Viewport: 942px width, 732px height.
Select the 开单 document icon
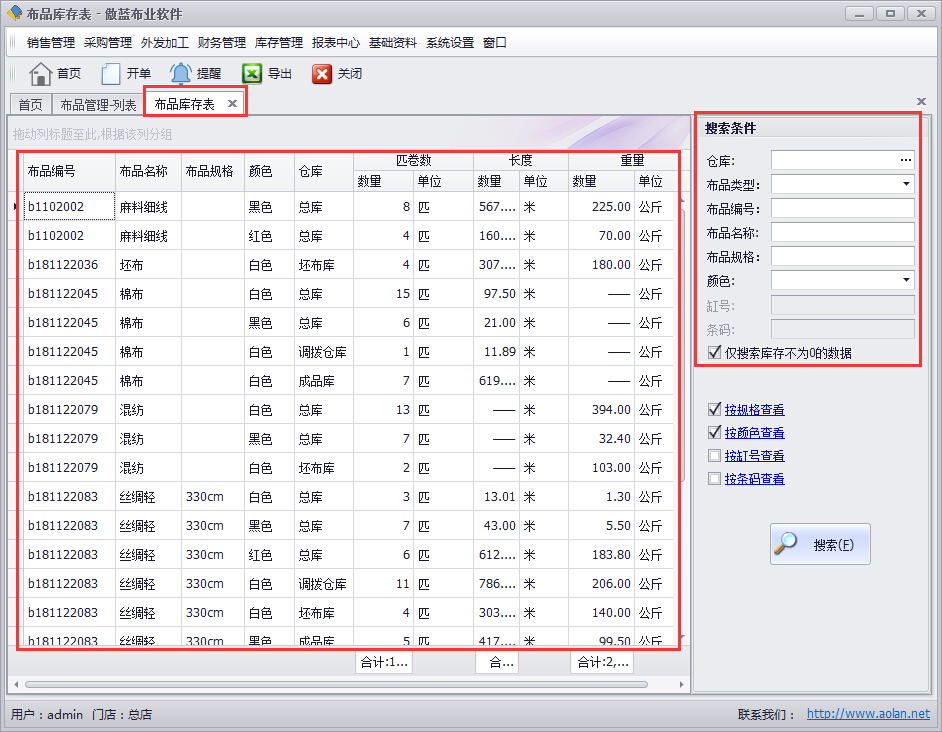(x=112, y=71)
